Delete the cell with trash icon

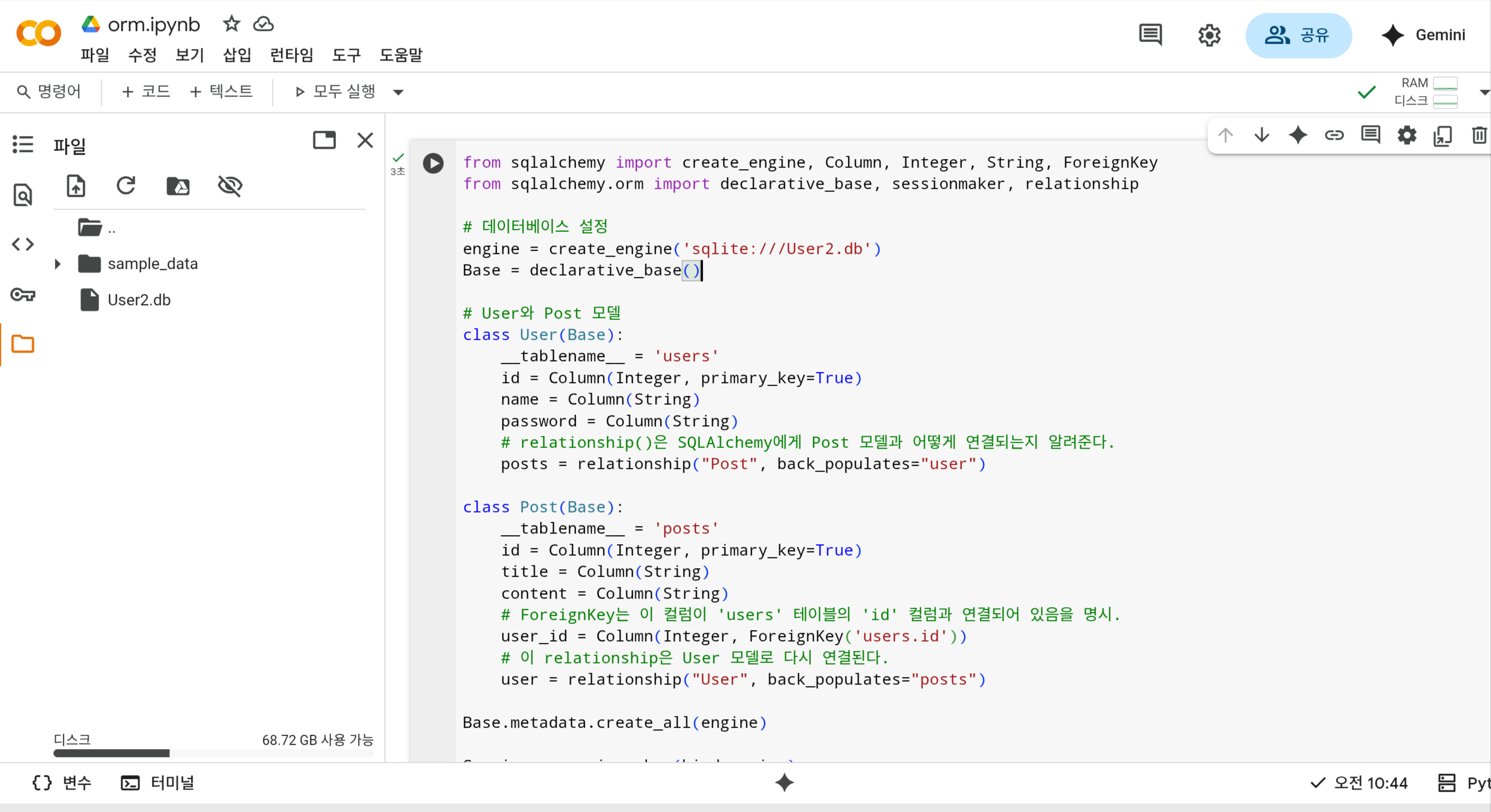click(1479, 136)
